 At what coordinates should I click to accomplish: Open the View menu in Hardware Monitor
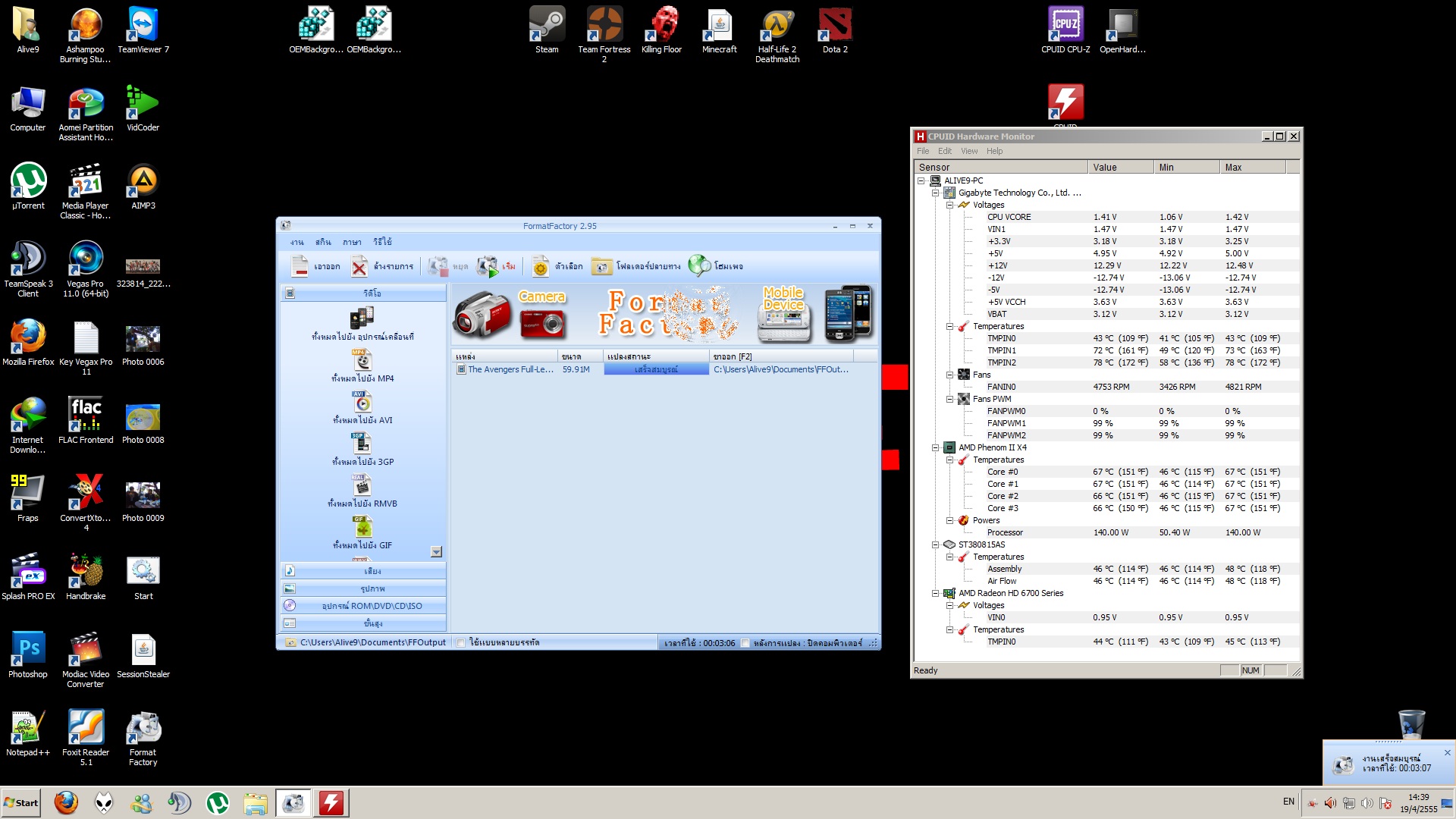968,151
